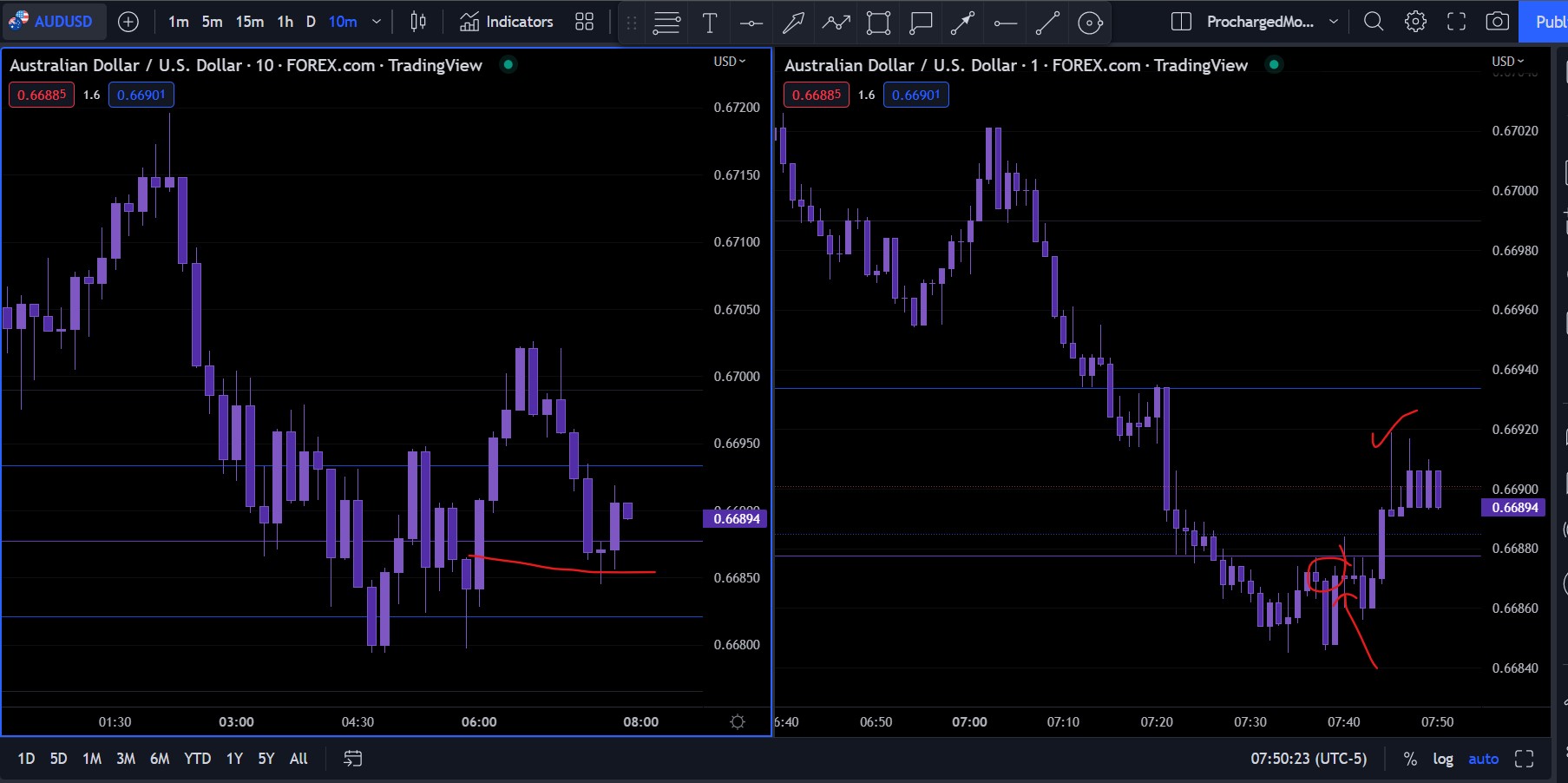Set date range to 1Y
This screenshot has width=1568, height=783.
click(234, 759)
